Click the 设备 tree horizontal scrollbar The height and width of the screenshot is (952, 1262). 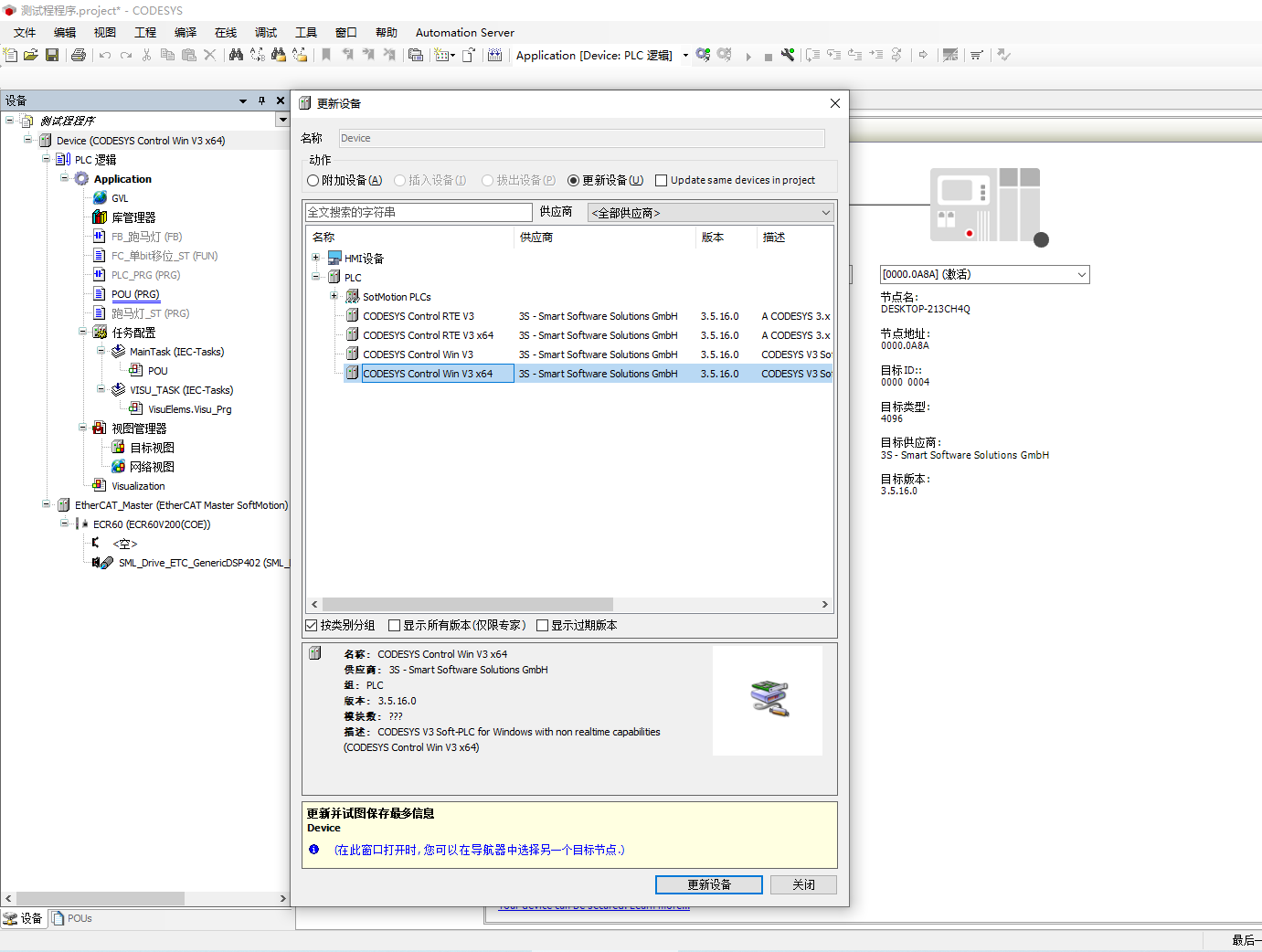101,898
